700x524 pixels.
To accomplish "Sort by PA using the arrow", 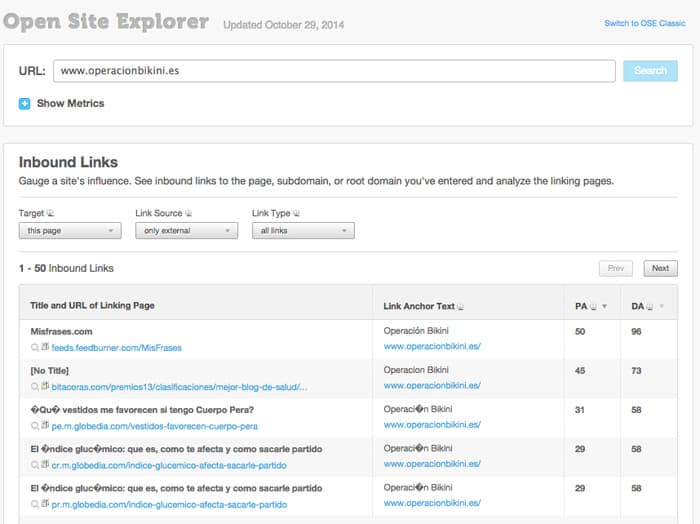I will (x=604, y=306).
